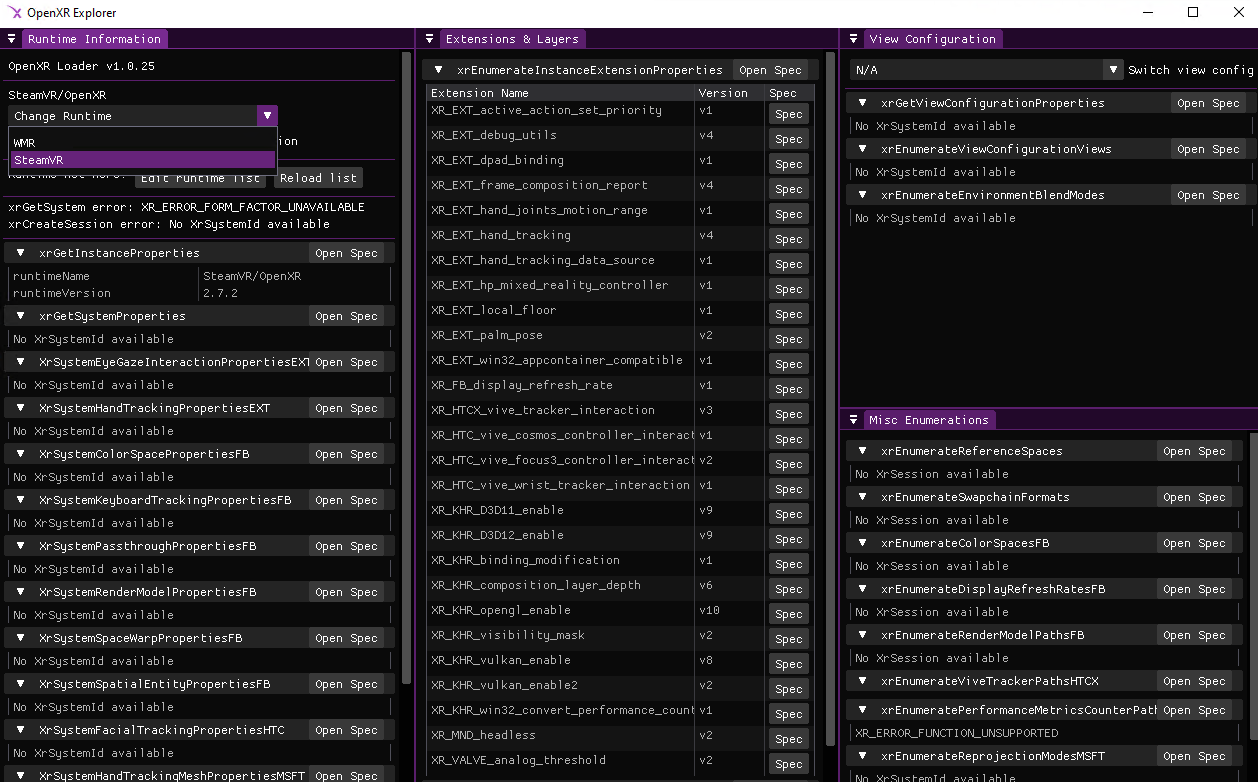Select XR_KHR_visibility_mask extension row text
1258x782 pixels.
click(508, 635)
